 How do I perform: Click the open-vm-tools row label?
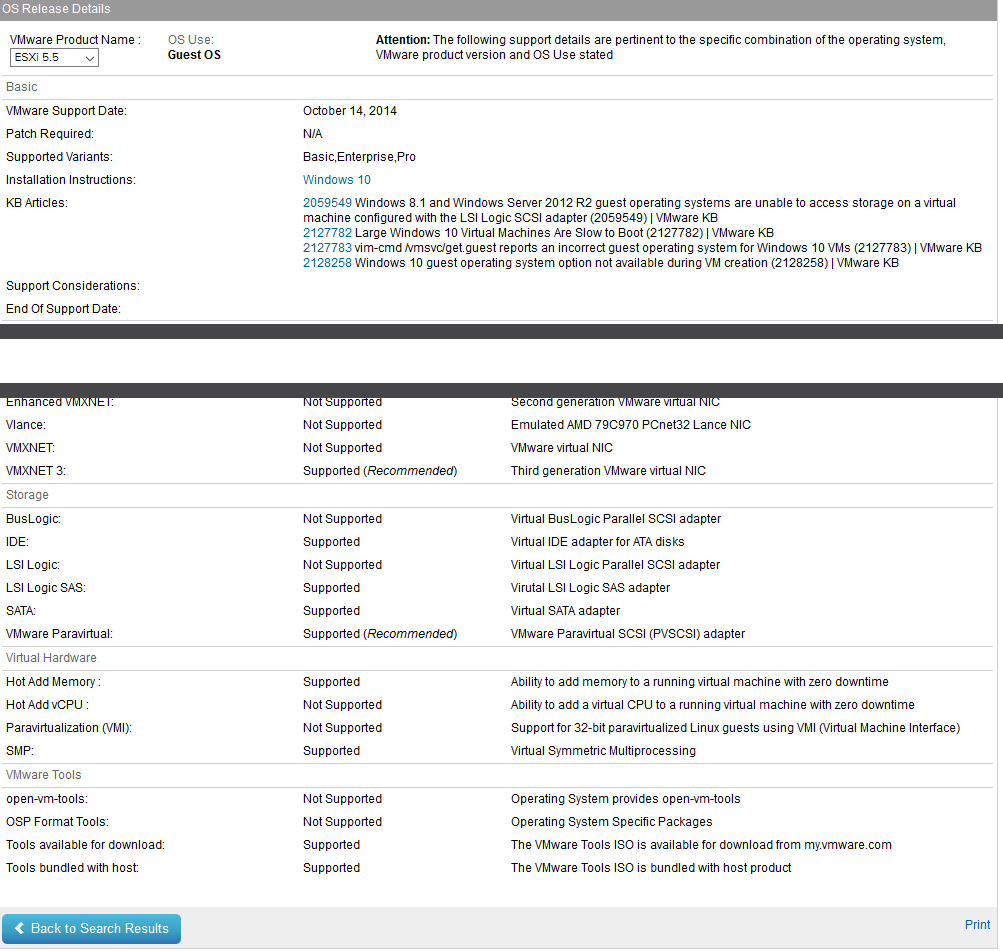[x=47, y=799]
